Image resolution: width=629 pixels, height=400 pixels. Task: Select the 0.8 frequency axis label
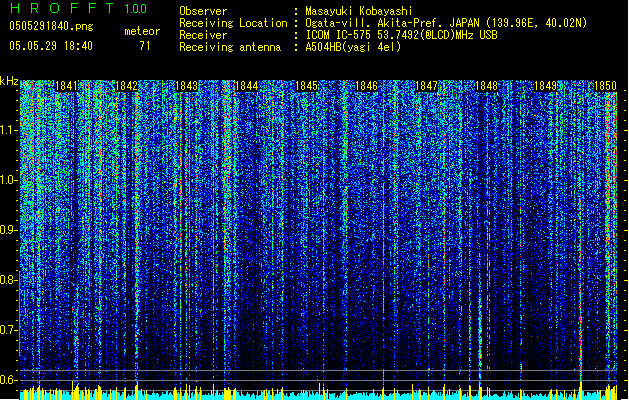point(9,280)
